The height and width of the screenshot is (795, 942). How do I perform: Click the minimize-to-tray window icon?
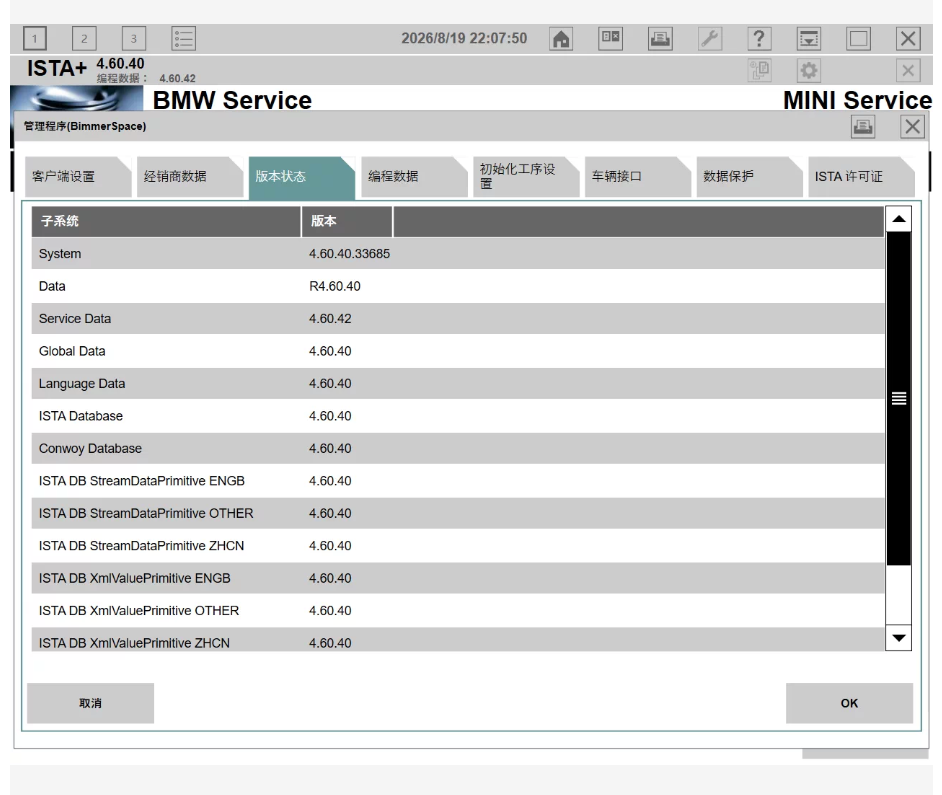tap(809, 39)
